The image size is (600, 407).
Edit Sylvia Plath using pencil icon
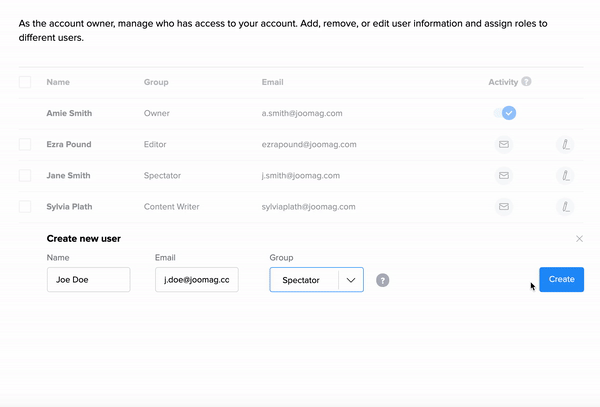(x=565, y=207)
